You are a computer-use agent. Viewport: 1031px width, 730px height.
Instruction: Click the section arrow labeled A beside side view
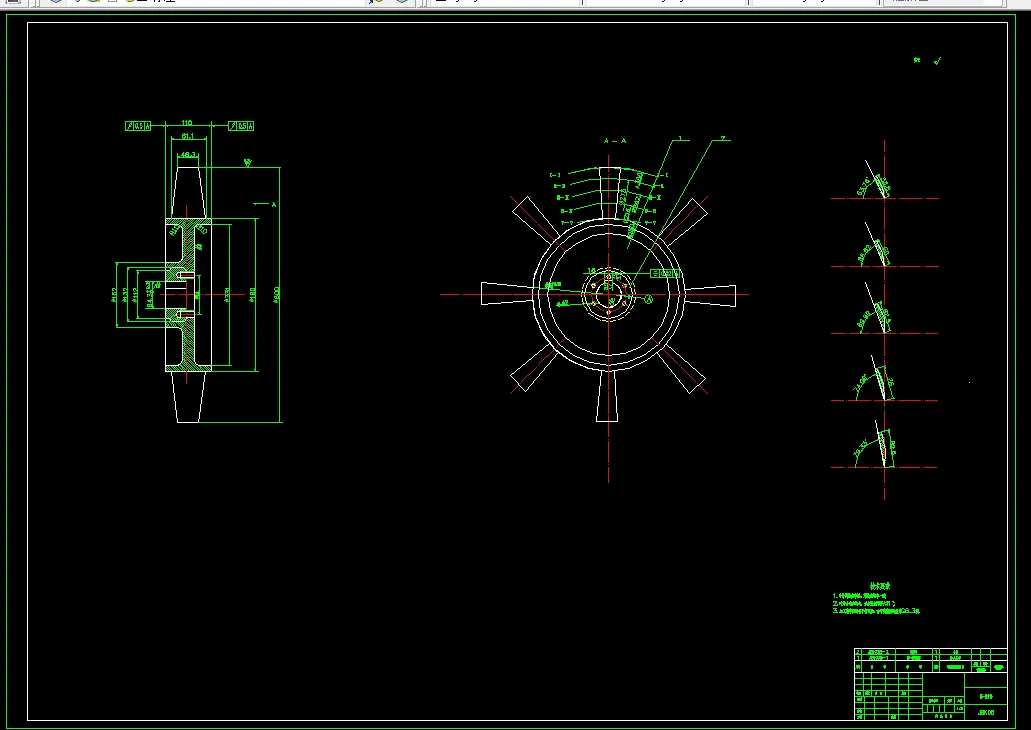pos(266,204)
